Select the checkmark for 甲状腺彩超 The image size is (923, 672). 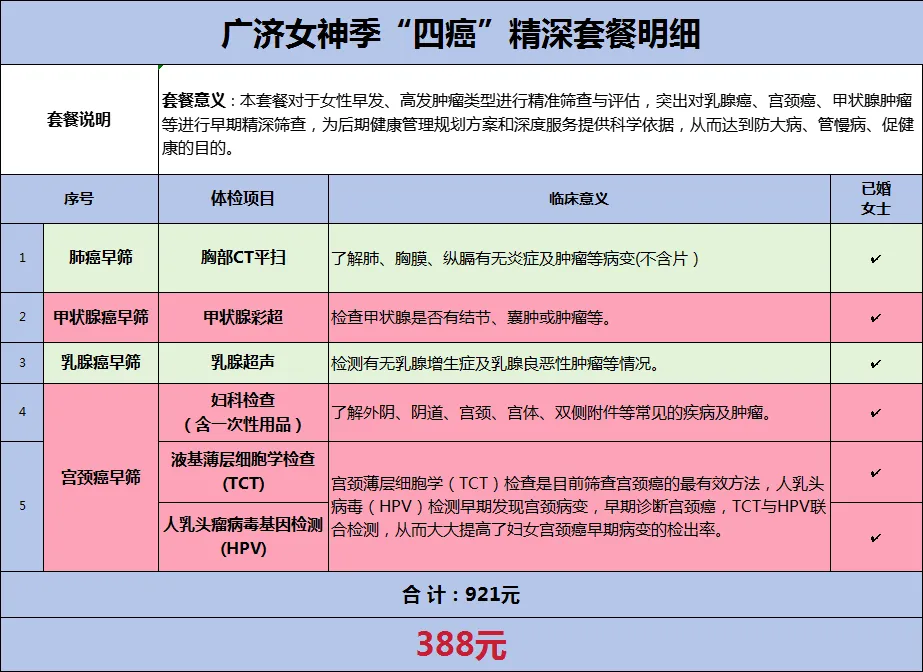[x=876, y=318]
